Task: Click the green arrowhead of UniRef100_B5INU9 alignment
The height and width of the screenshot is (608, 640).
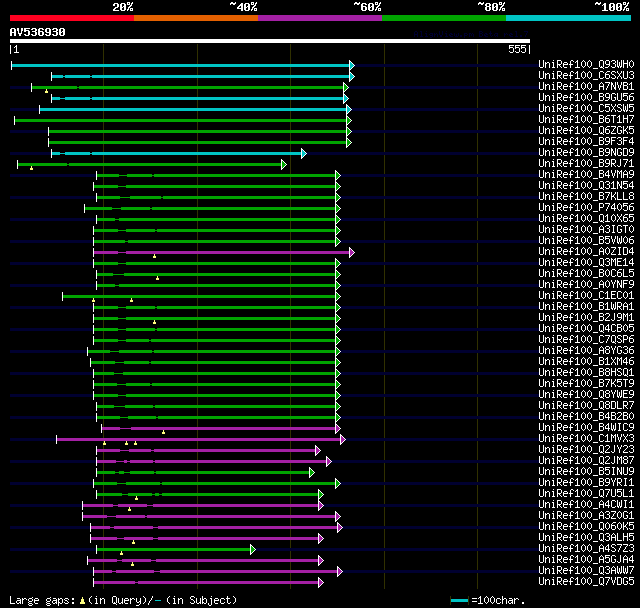Action: click(311, 473)
